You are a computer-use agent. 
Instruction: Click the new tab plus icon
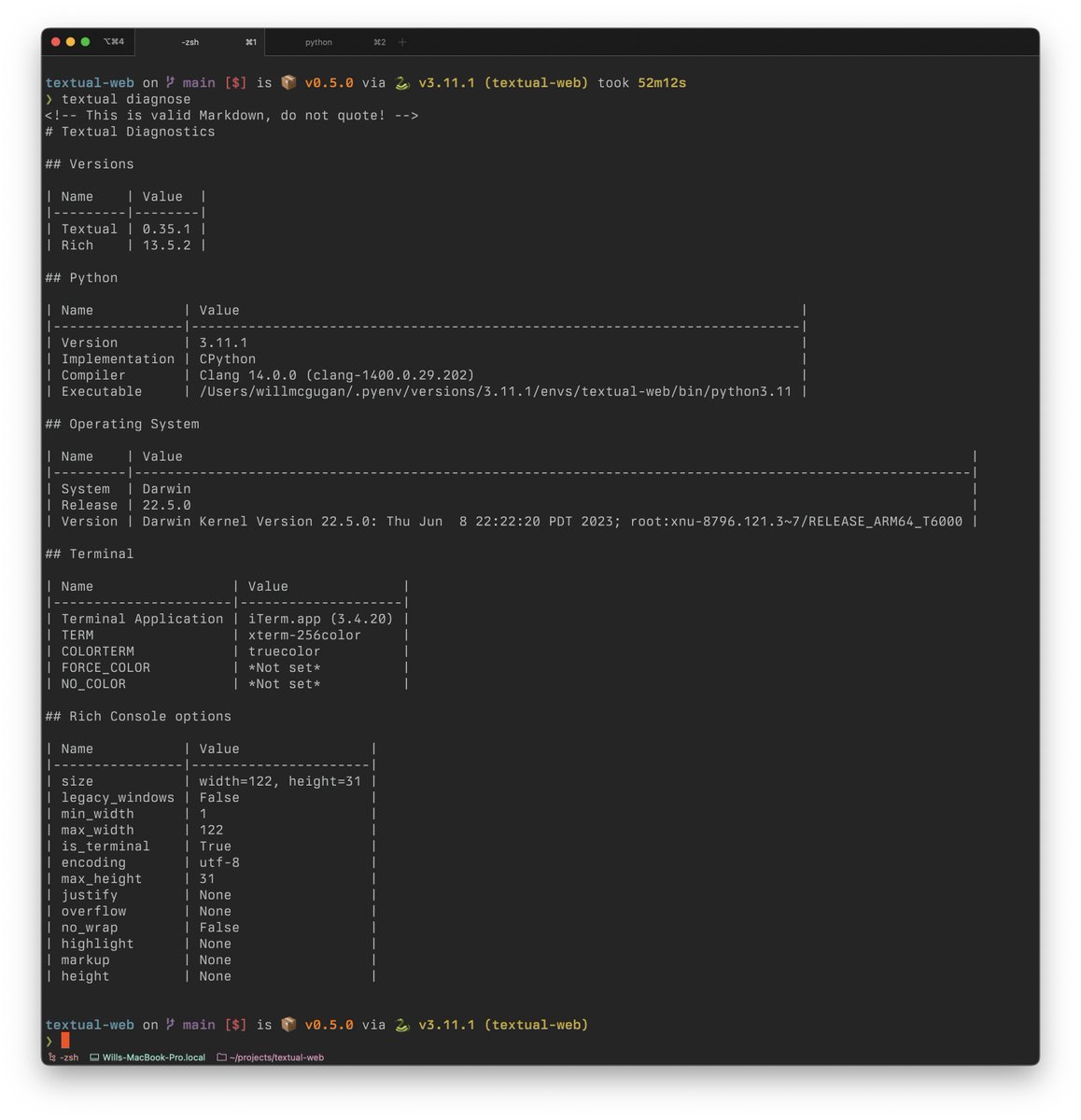(x=400, y=41)
